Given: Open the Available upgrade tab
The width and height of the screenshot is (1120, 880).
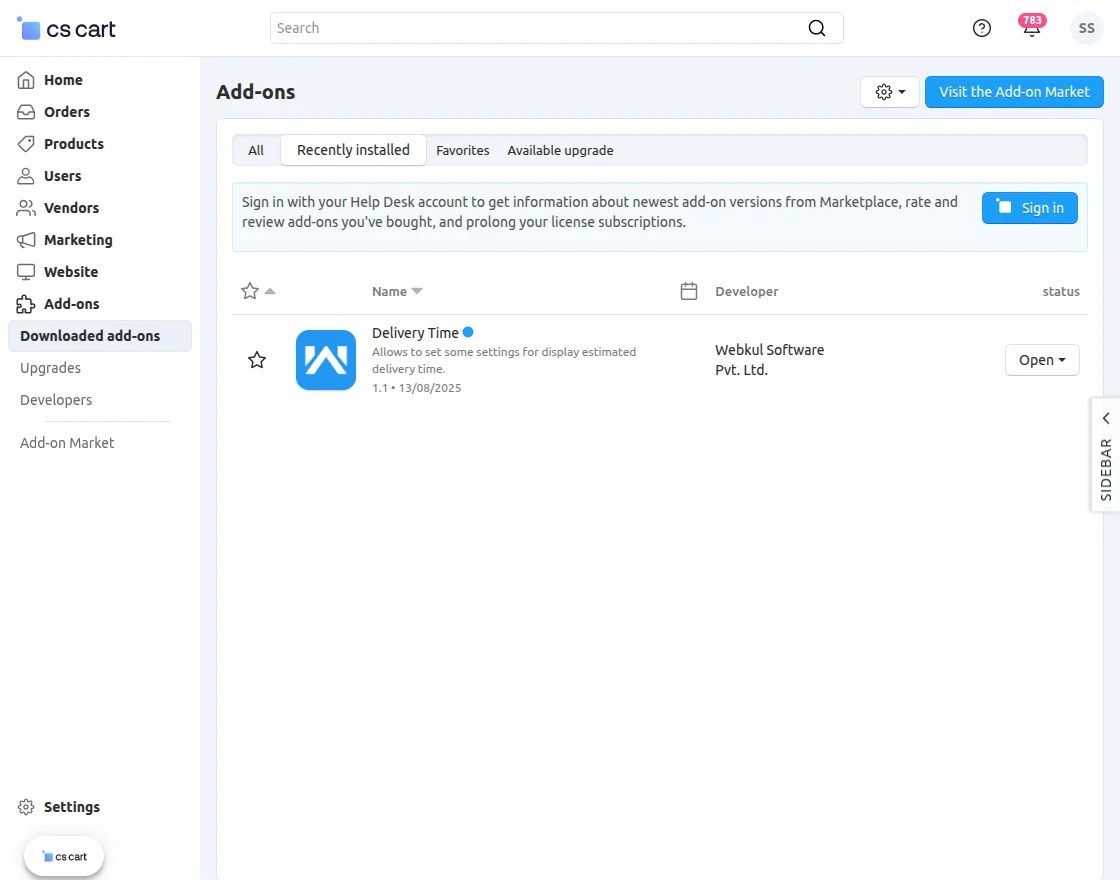Looking at the screenshot, I should tap(560, 151).
